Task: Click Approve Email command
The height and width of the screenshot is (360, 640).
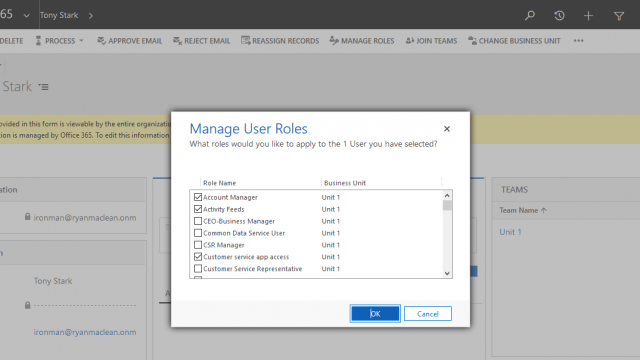Action: click(129, 41)
